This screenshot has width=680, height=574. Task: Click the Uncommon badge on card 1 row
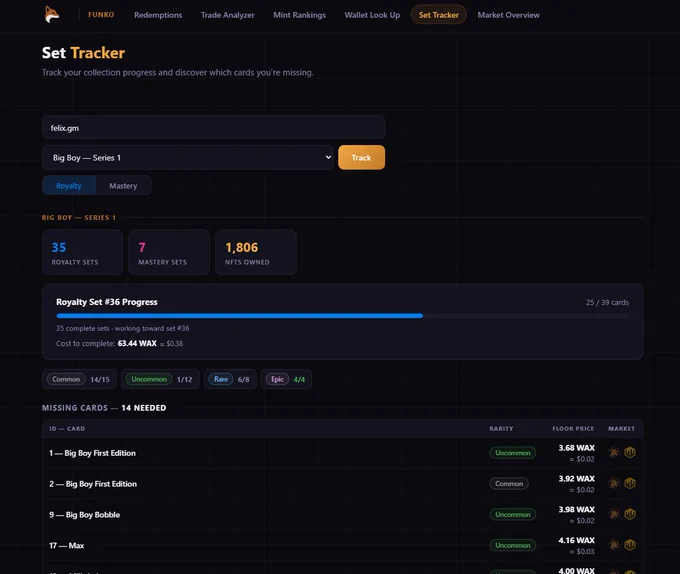coord(513,453)
